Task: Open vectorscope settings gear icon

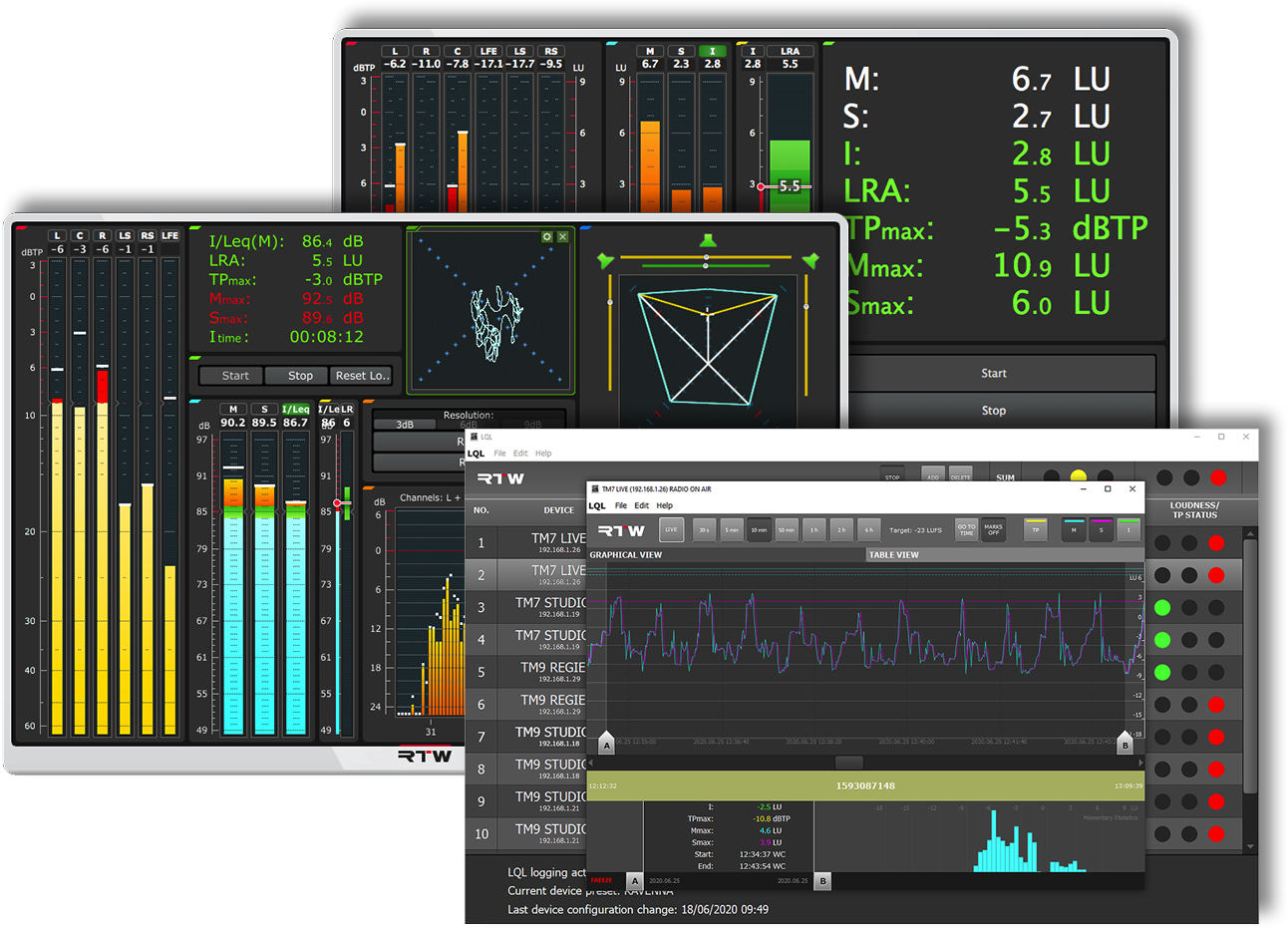Action: (547, 237)
